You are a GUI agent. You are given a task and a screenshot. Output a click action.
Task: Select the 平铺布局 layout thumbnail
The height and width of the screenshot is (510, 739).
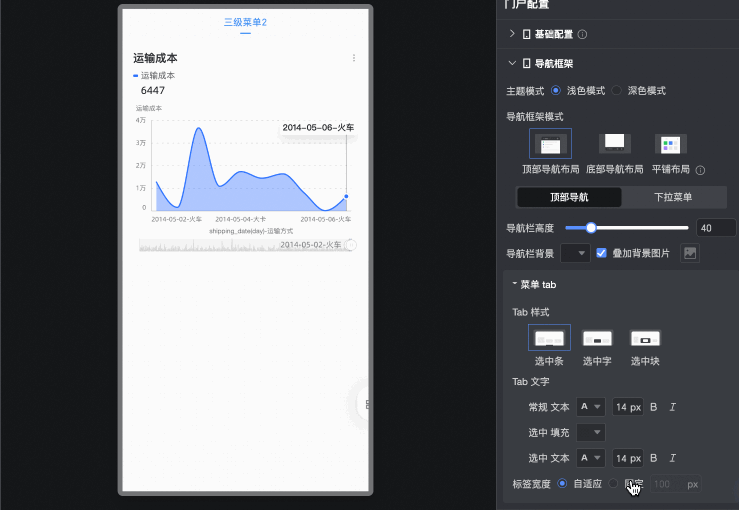click(x=671, y=144)
